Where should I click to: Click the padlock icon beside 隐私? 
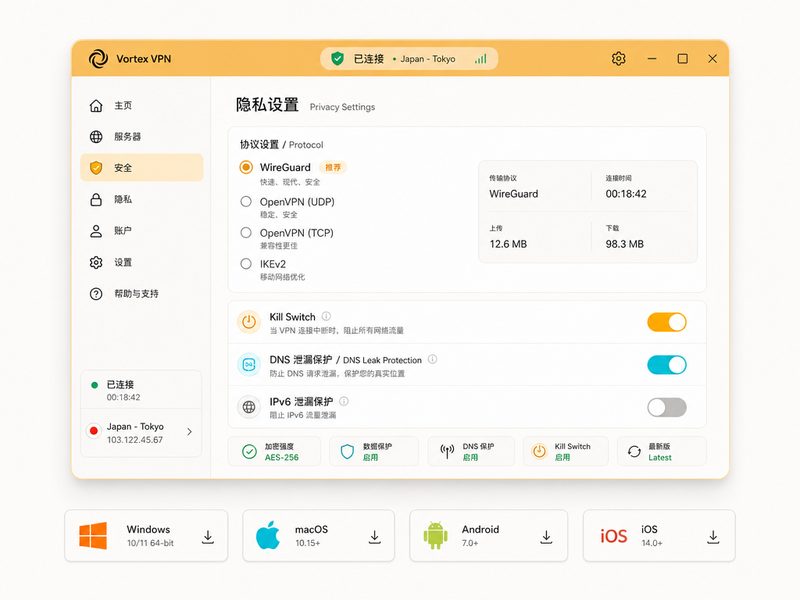point(96,199)
